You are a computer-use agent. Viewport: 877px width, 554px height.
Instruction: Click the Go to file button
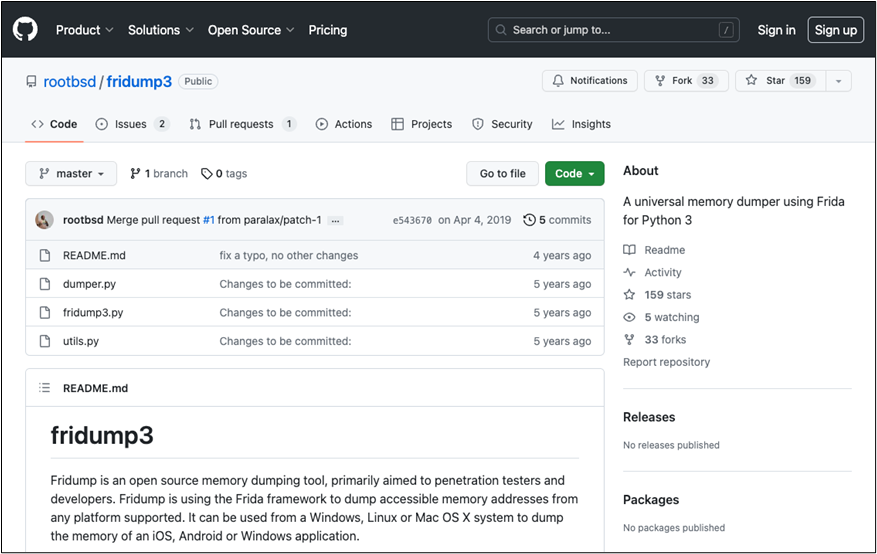(502, 174)
